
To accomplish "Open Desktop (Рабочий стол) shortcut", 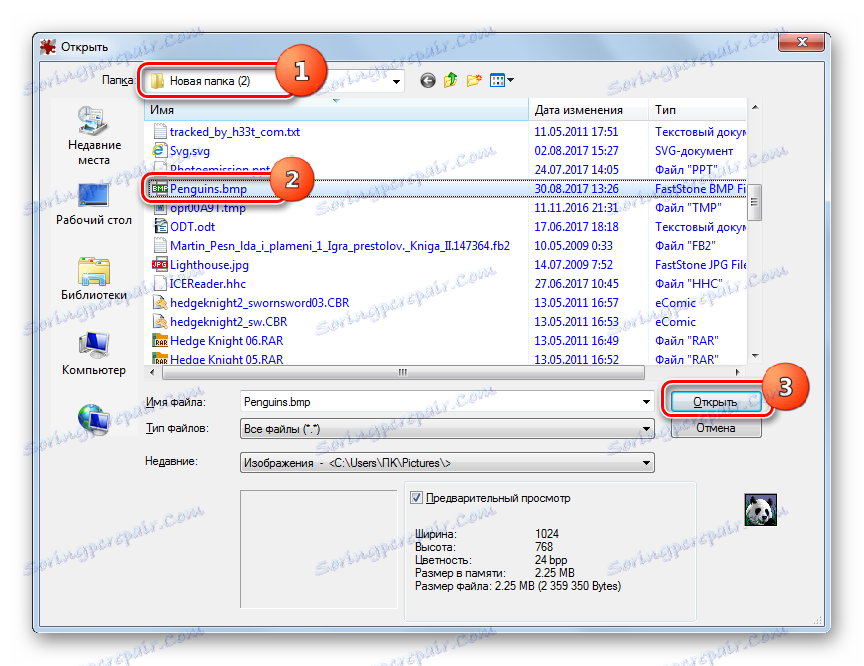I will (94, 204).
